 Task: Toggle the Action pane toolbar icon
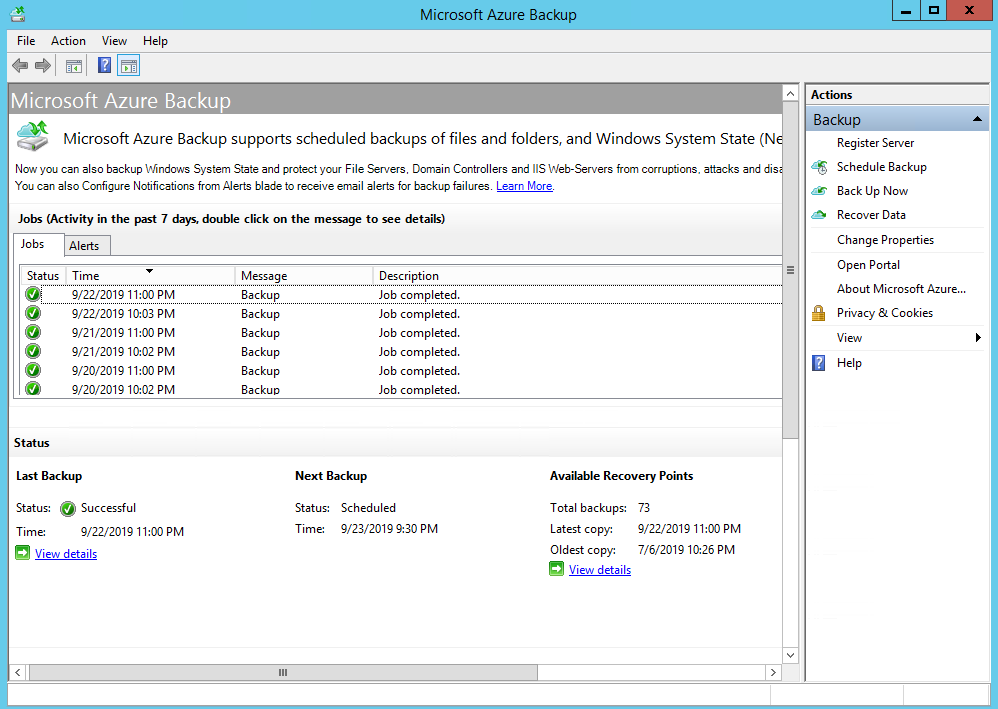coord(129,66)
